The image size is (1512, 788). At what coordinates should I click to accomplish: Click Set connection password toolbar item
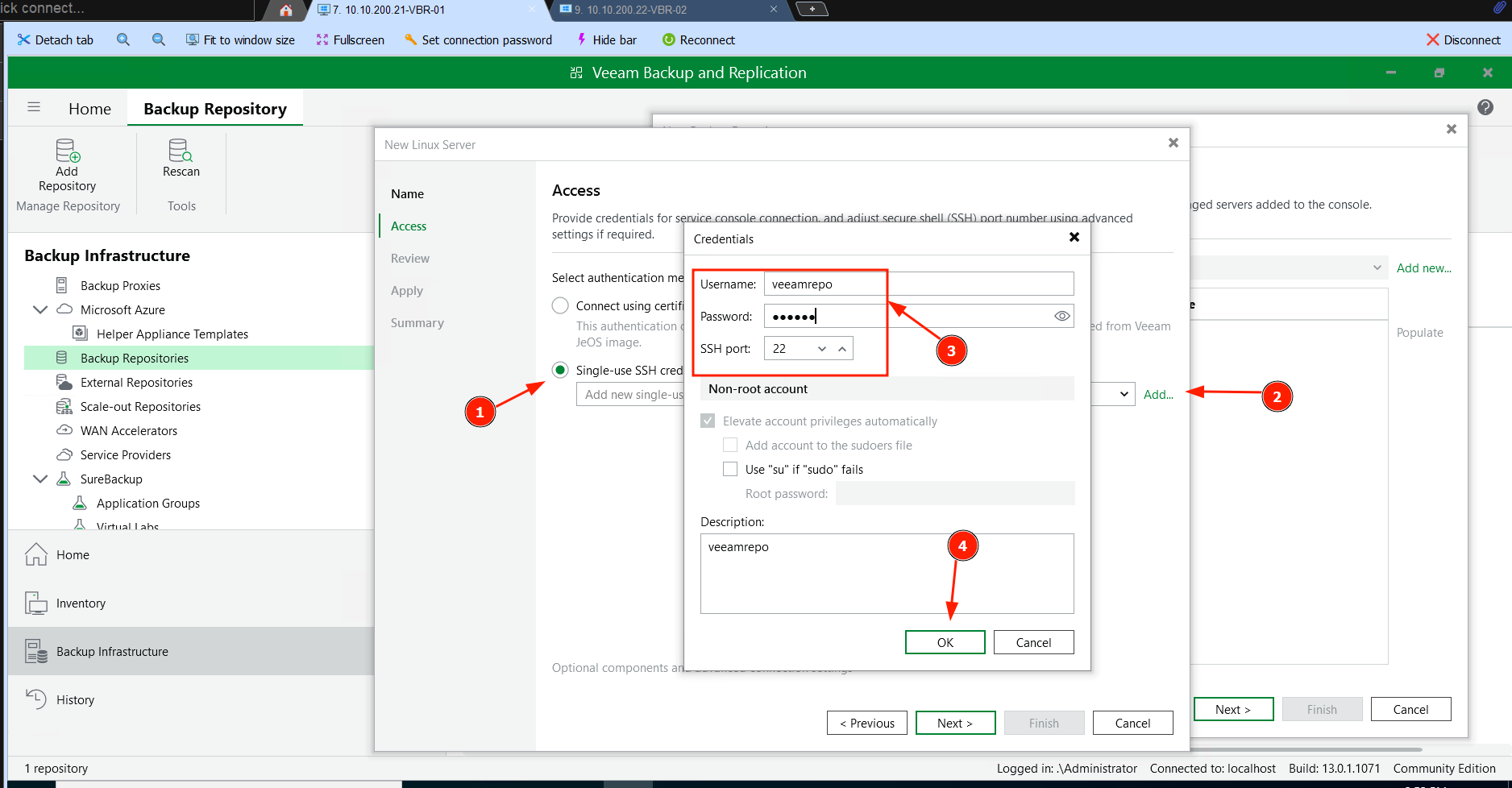point(478,39)
